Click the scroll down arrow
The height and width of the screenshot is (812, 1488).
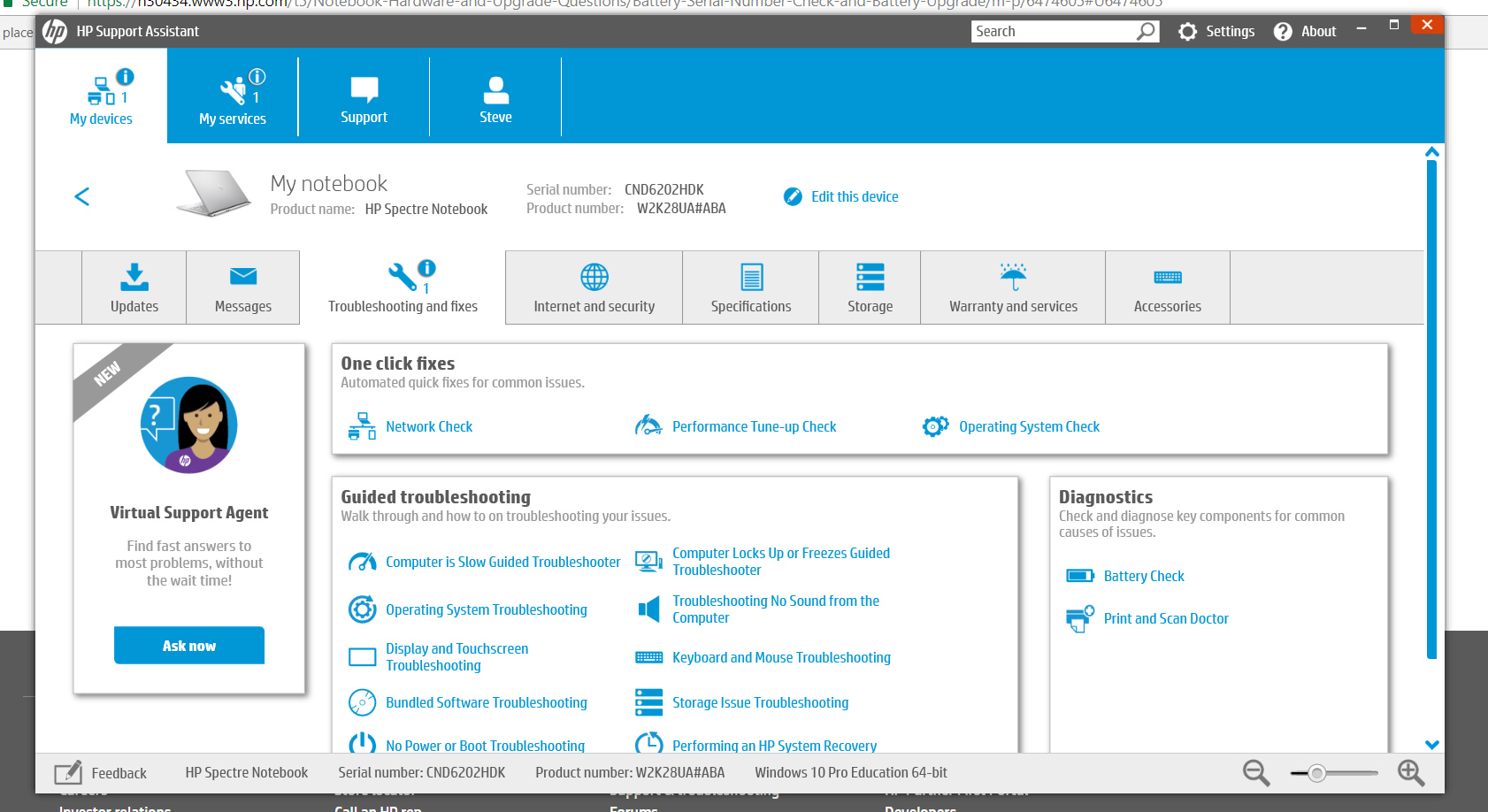(x=1432, y=745)
